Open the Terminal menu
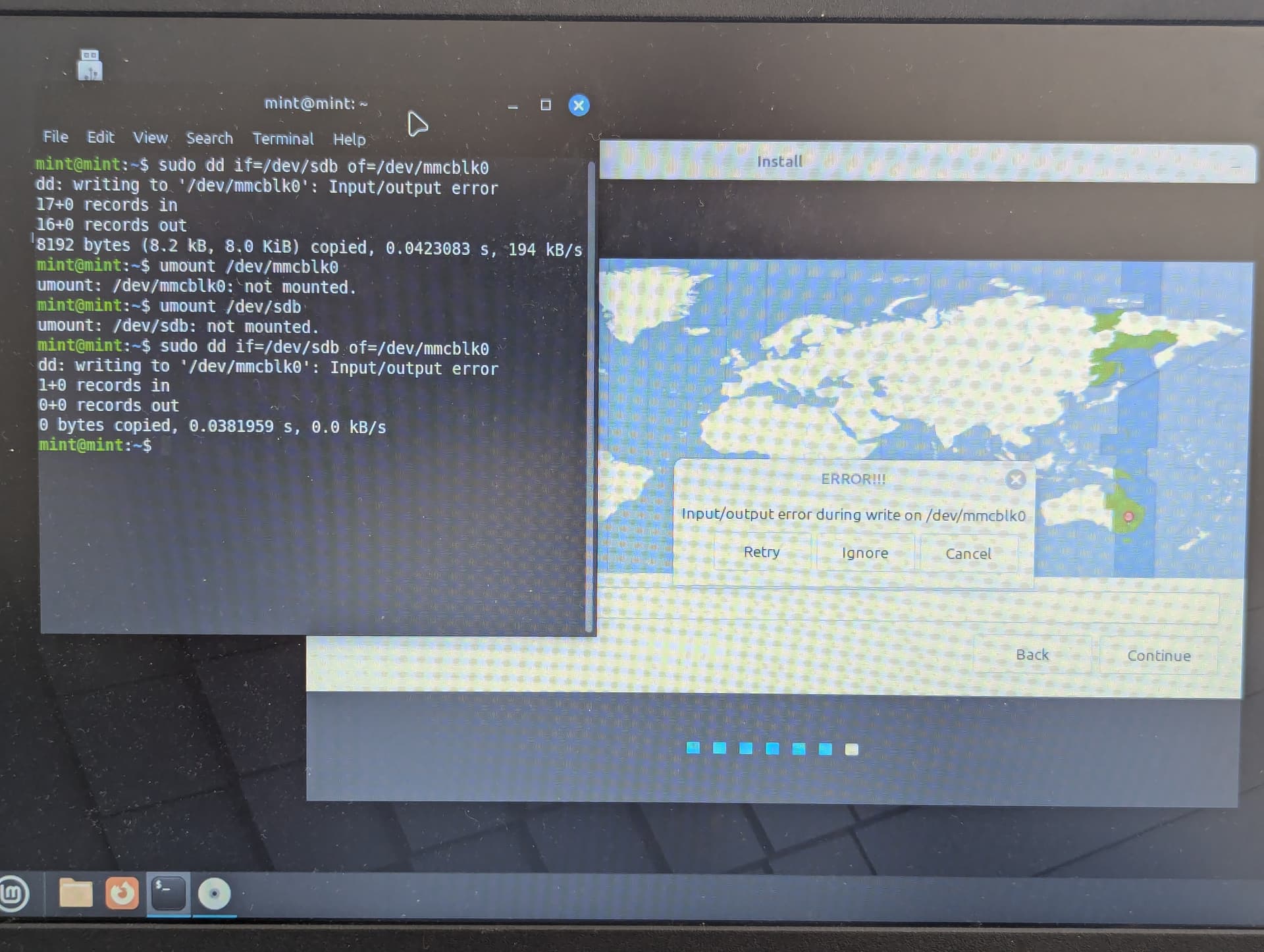Viewport: 1264px width, 952px height. pos(283,139)
